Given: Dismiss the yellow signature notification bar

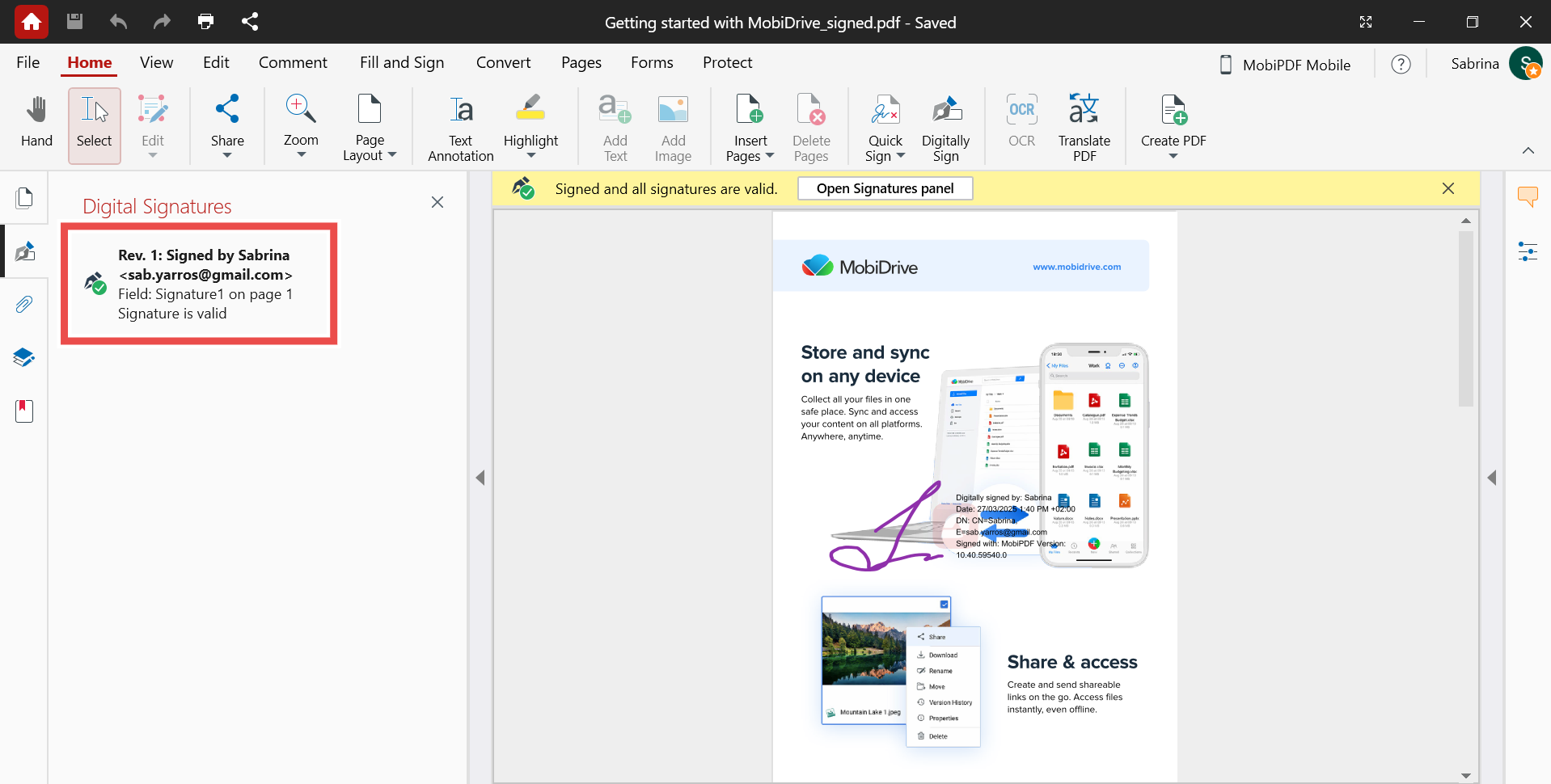Looking at the screenshot, I should 1448,188.
